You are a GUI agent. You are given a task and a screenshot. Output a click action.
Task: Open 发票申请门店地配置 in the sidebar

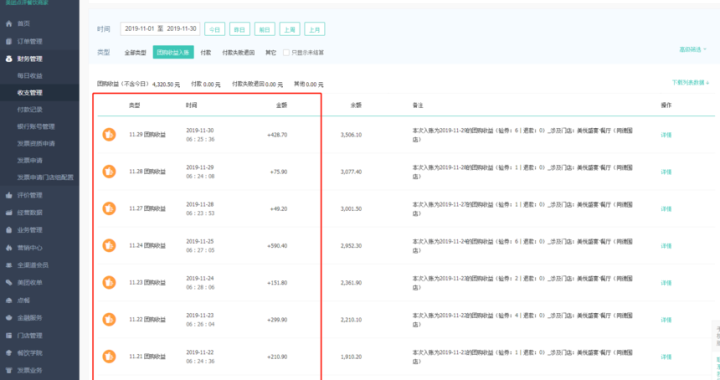[x=45, y=177]
